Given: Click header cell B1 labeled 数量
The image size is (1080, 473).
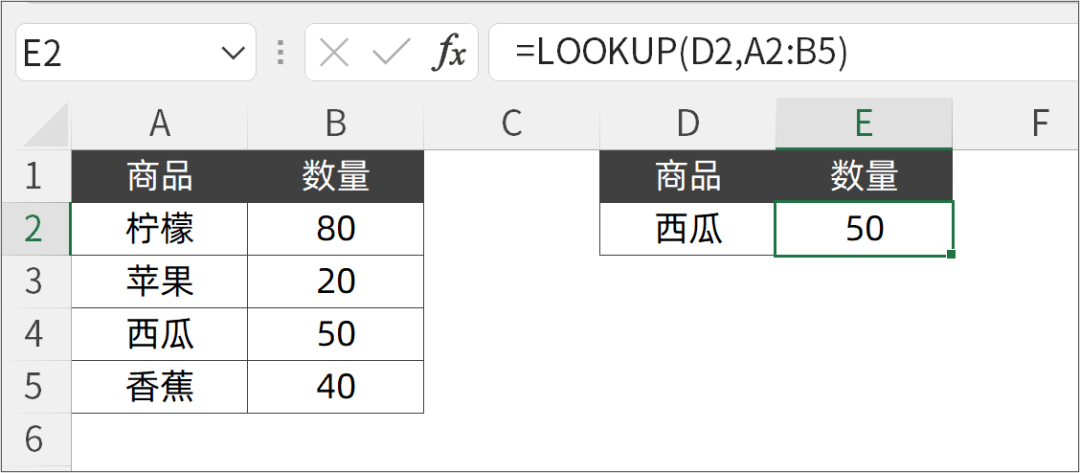Looking at the screenshot, I should 335,176.
